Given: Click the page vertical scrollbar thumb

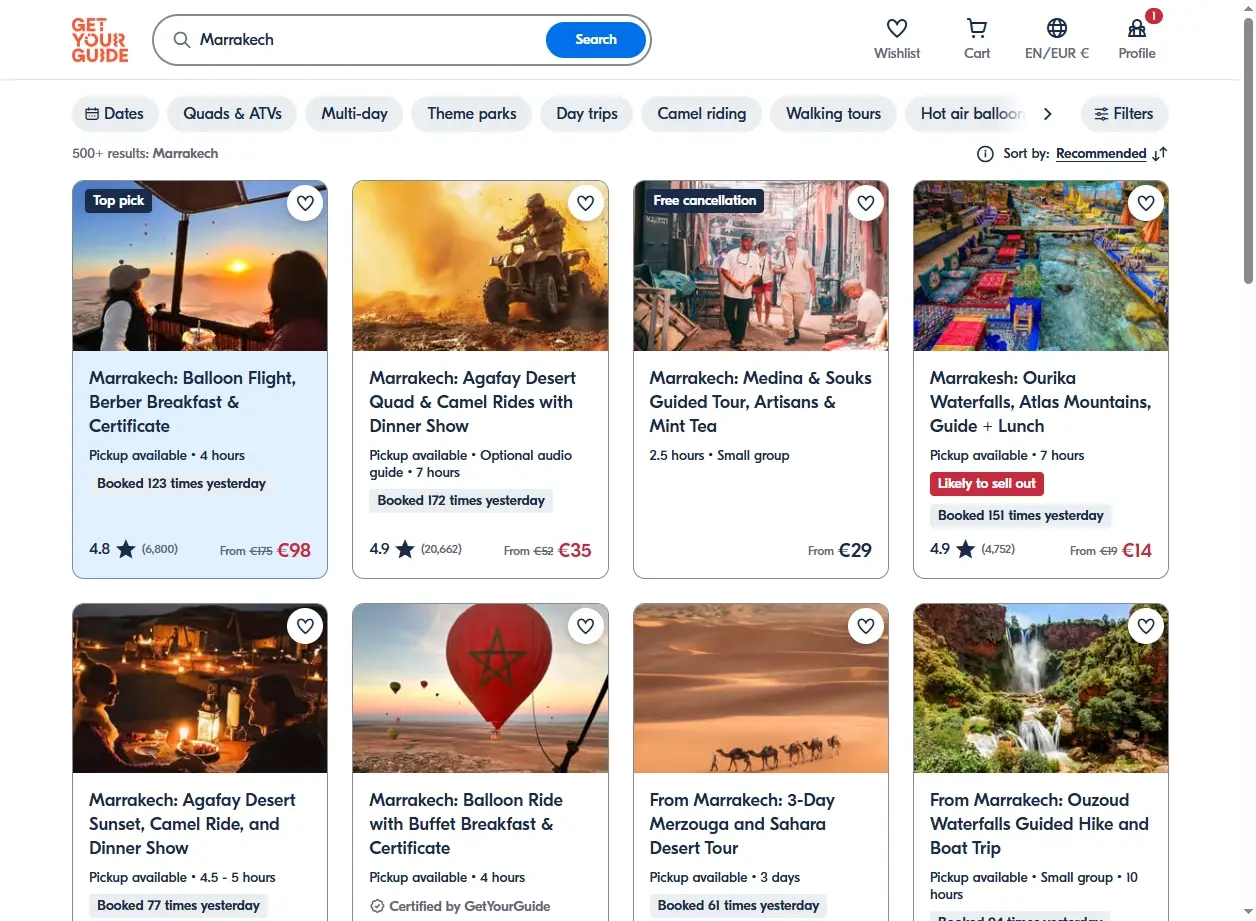Looking at the screenshot, I should click(x=1247, y=150).
